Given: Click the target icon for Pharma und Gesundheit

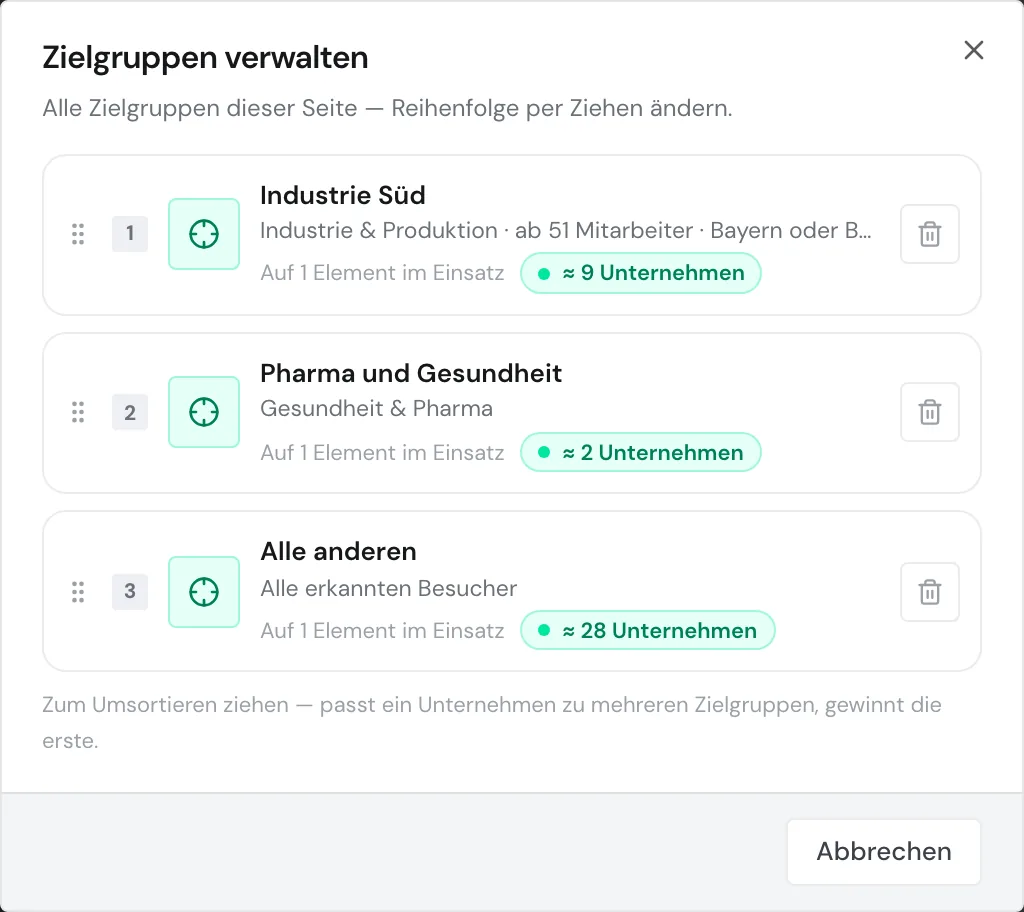Looking at the screenshot, I should [204, 412].
